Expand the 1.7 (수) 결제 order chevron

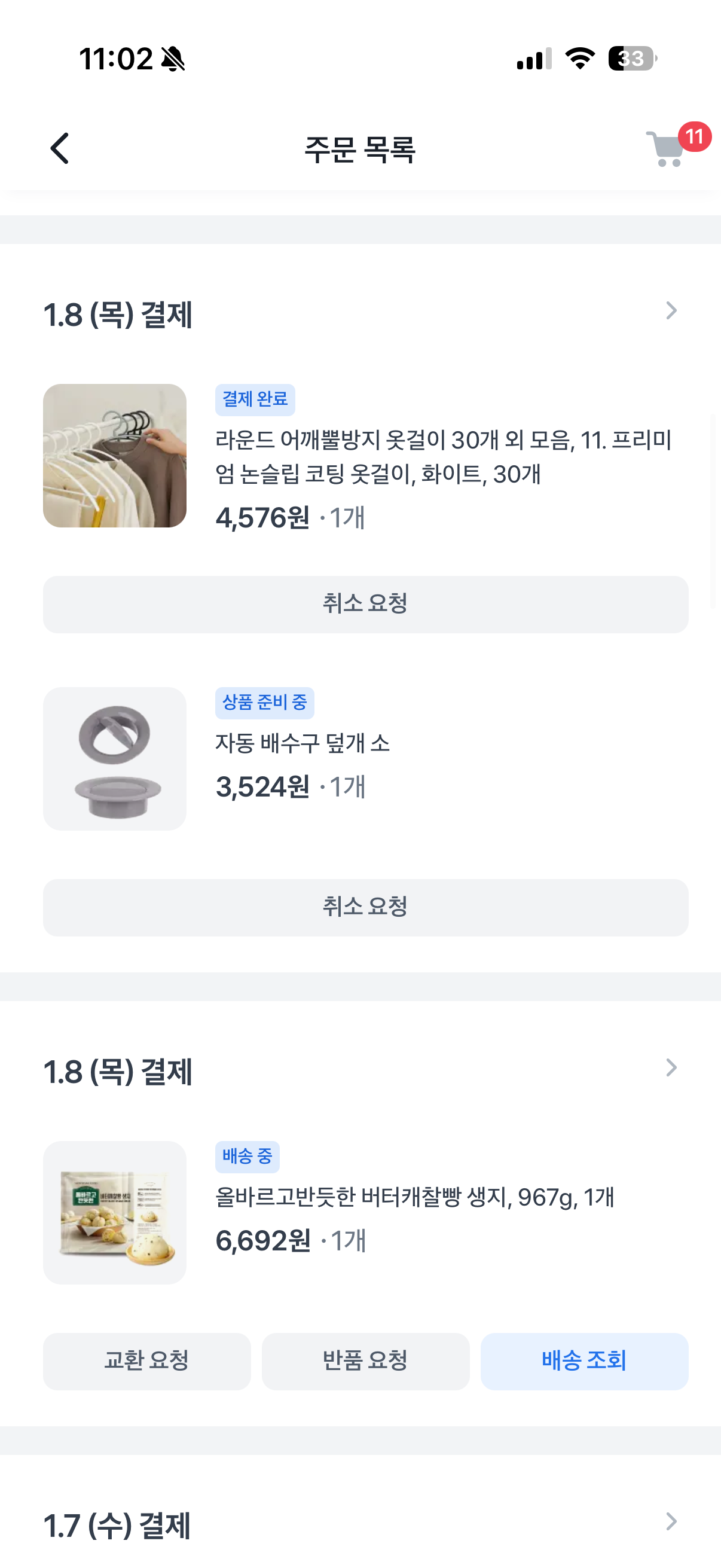click(x=671, y=1522)
